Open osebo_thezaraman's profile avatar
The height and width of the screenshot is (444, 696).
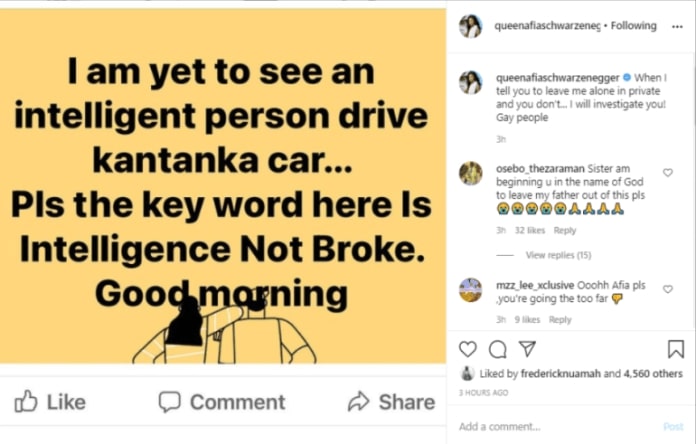pos(471,173)
